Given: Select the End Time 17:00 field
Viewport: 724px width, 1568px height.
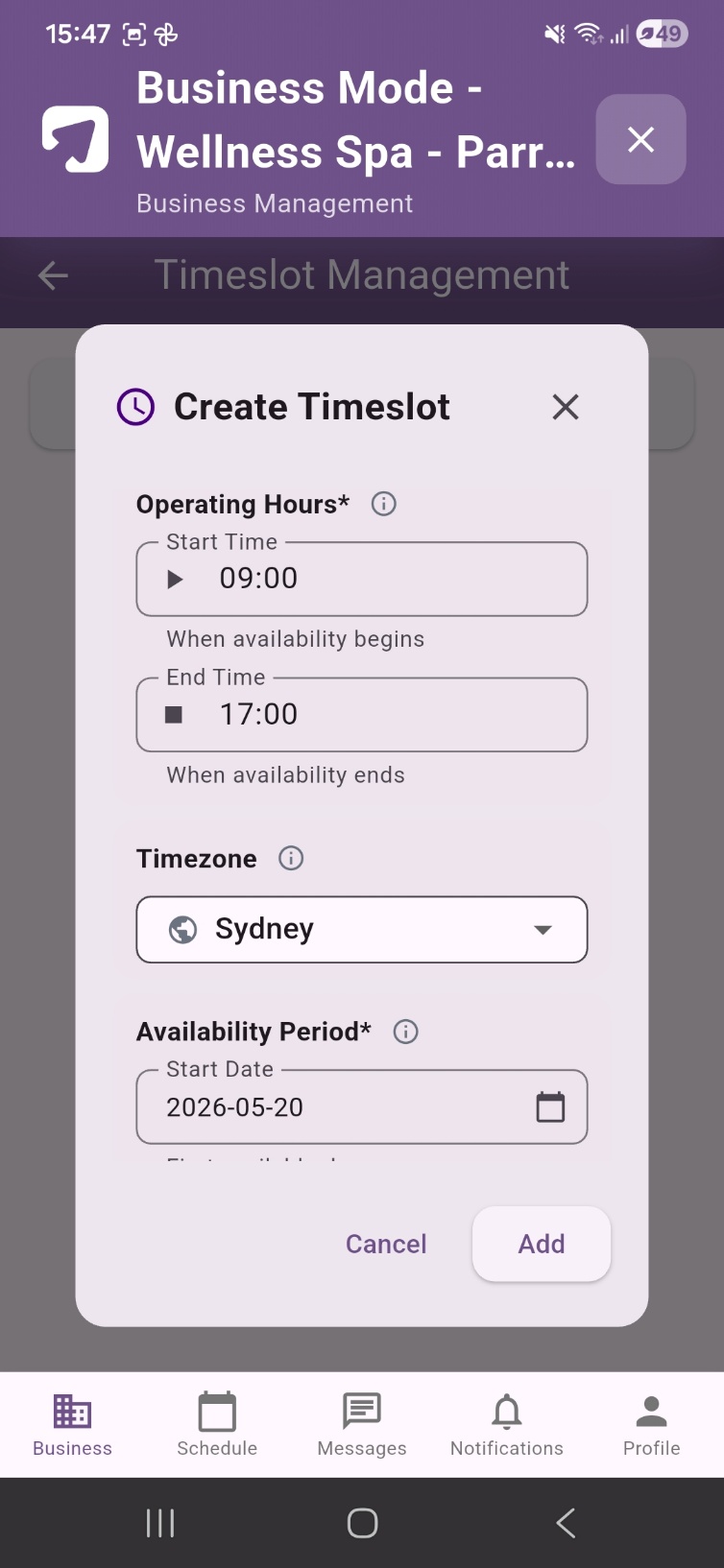Looking at the screenshot, I should coord(362,715).
